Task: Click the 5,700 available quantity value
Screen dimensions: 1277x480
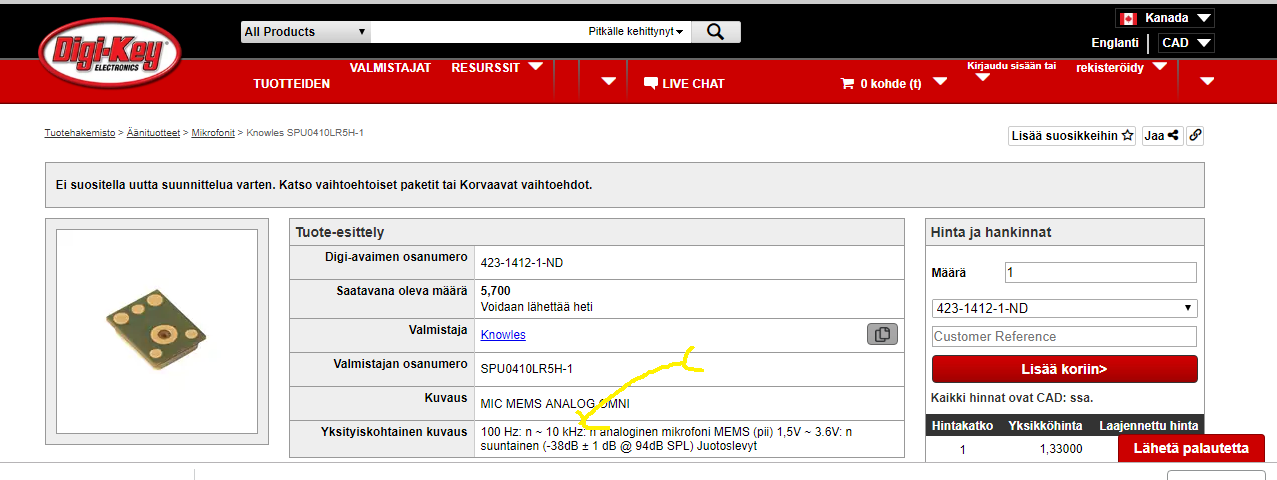Action: point(497,291)
